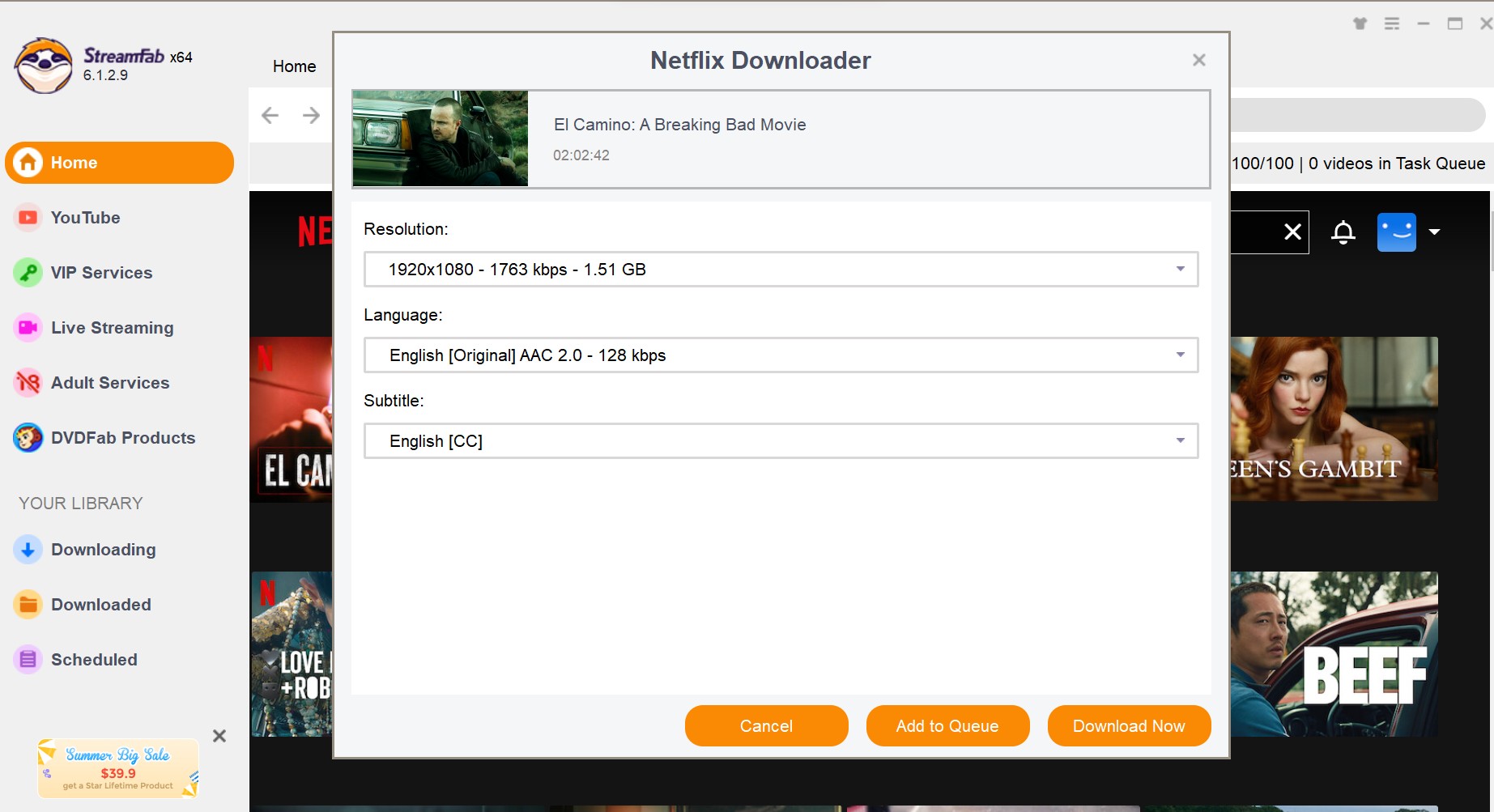Minimize the StreamFab window
This screenshot has height=812, width=1494.
[x=1424, y=23]
